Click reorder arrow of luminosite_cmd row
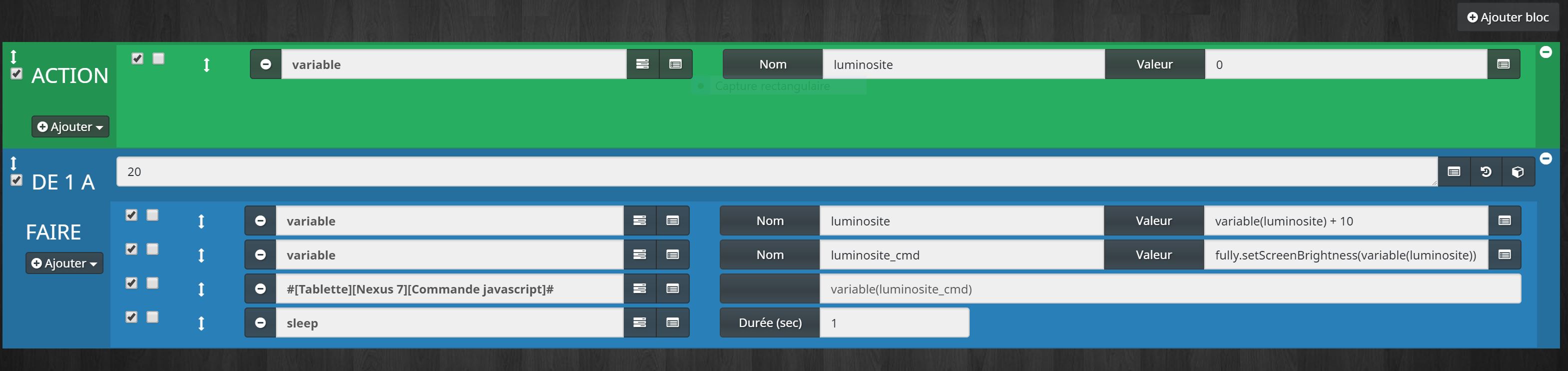Image resolution: width=1568 pixels, height=371 pixels. click(x=201, y=255)
